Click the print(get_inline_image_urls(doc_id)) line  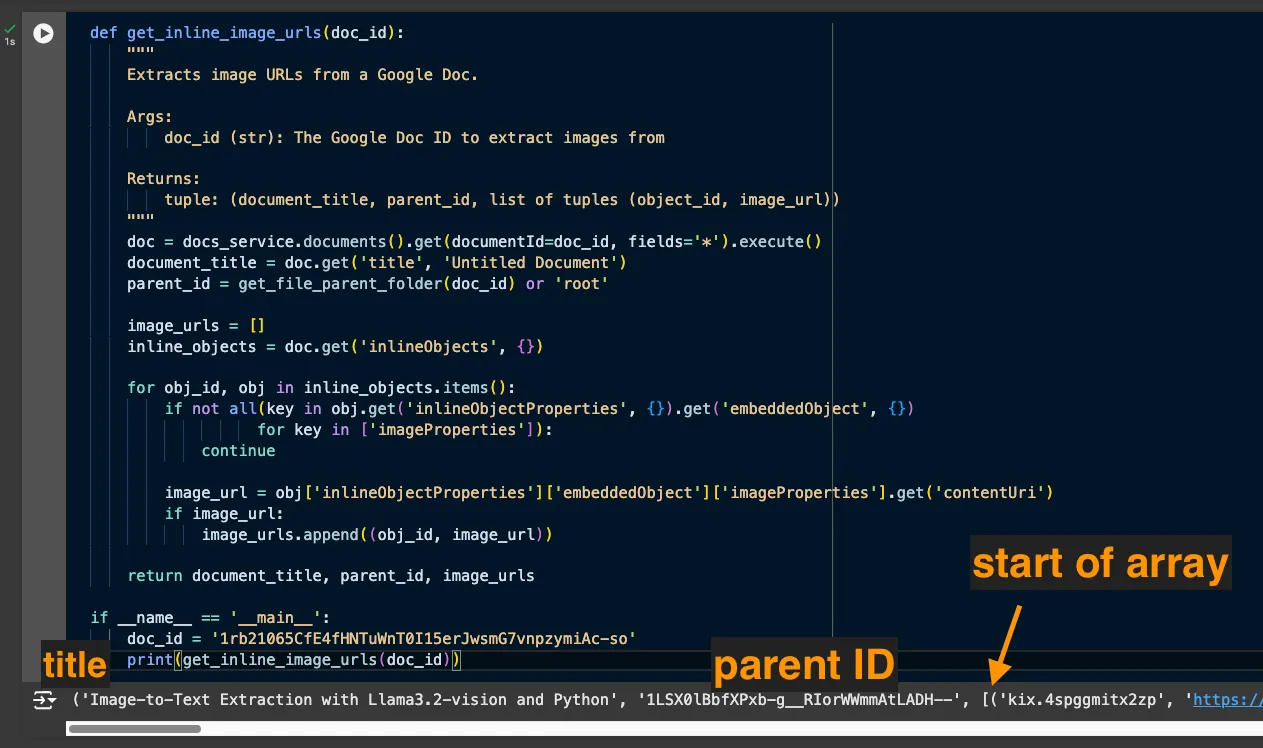click(293, 660)
